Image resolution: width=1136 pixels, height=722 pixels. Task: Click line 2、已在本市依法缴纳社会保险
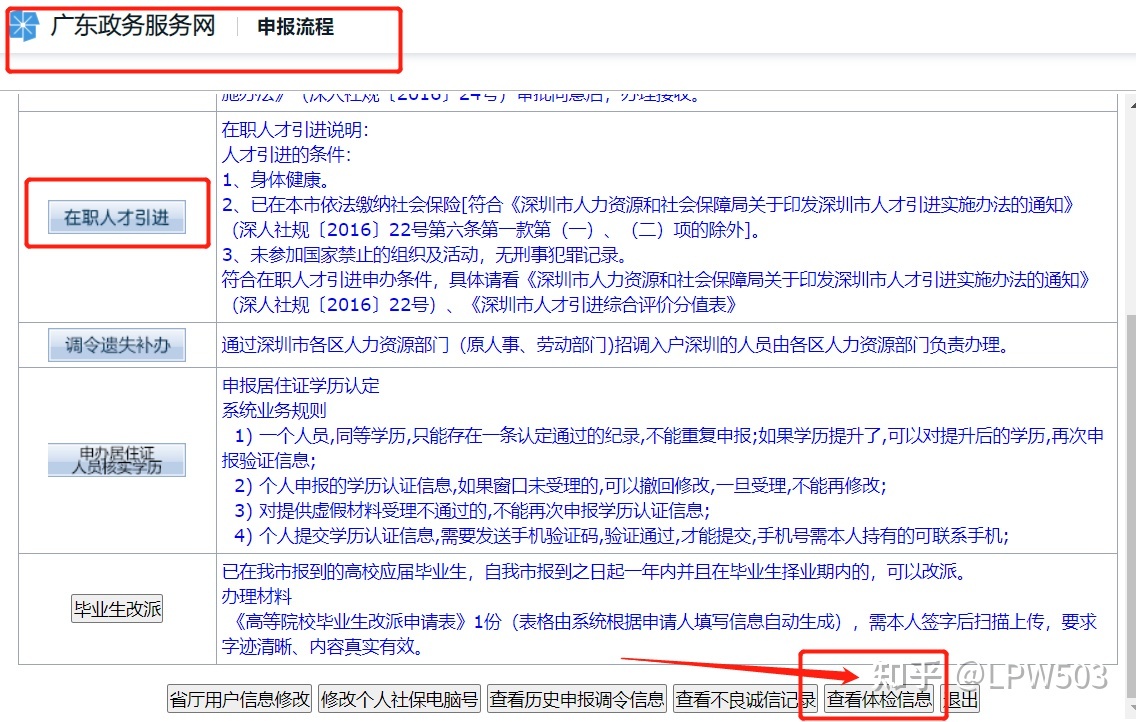pyautogui.click(x=648, y=205)
